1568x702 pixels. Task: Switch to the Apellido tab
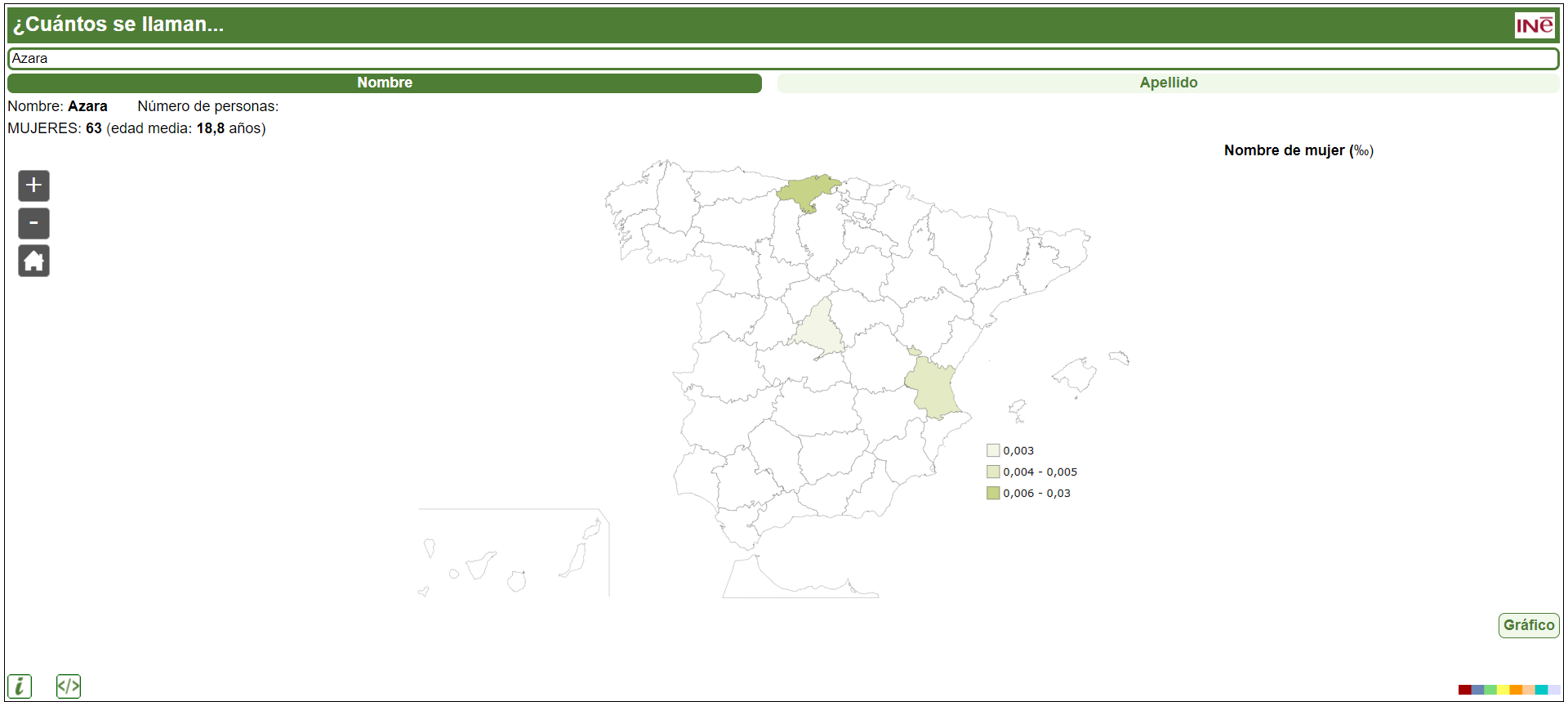point(1168,83)
